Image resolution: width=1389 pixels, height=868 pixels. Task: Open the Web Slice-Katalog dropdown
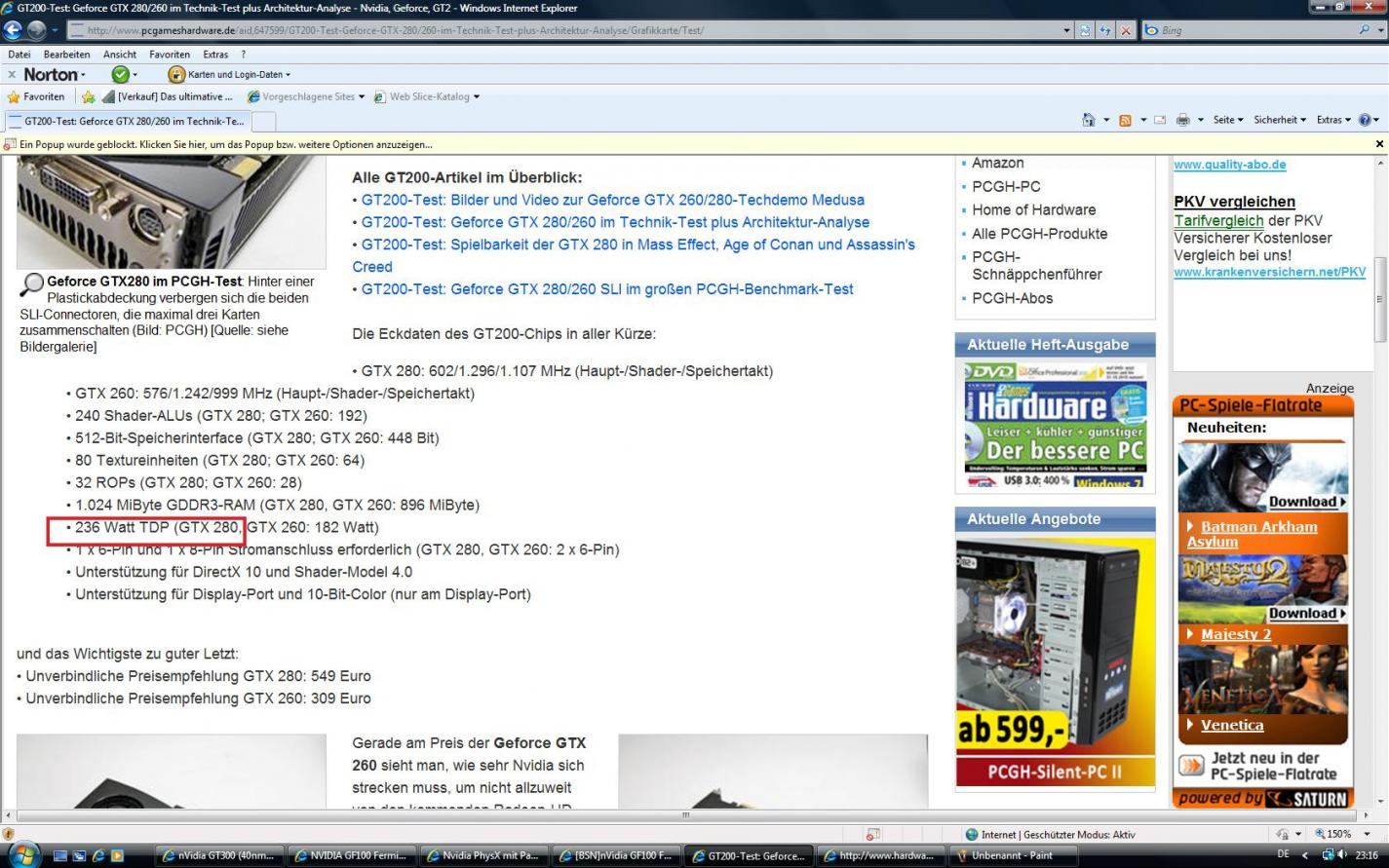[x=426, y=96]
